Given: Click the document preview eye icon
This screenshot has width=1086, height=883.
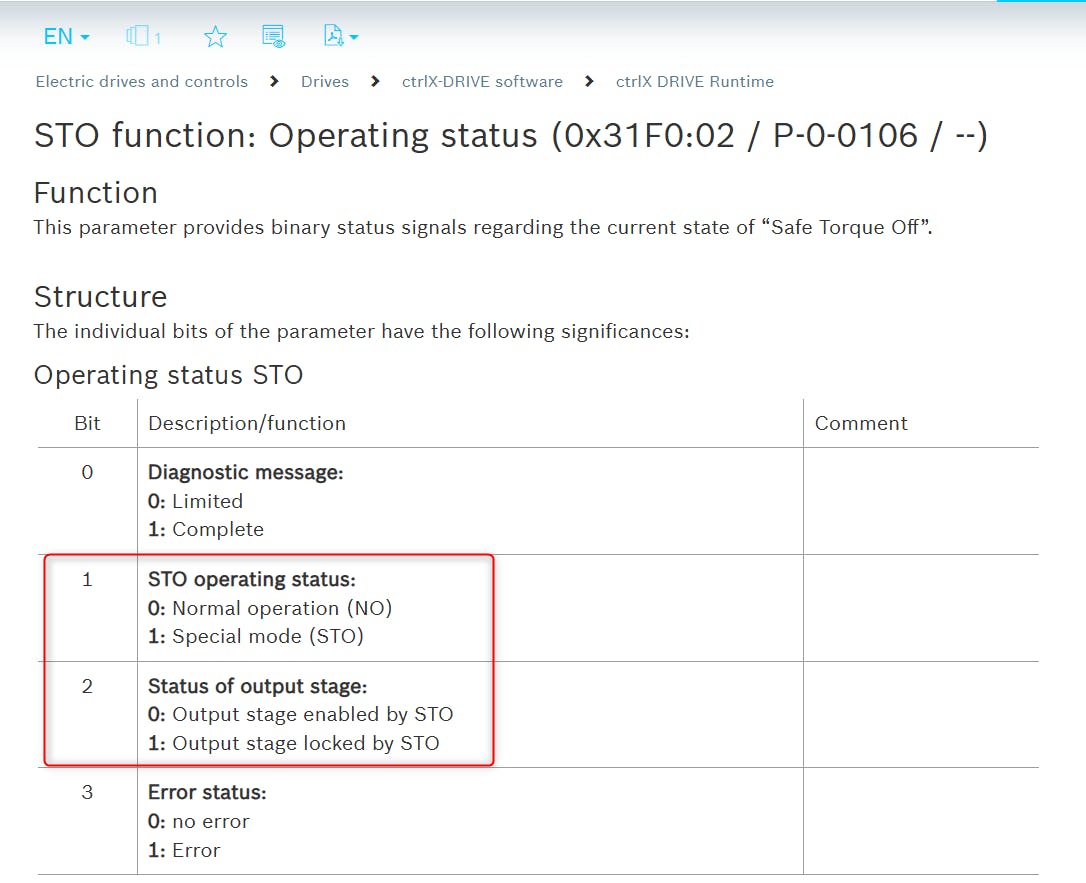Looking at the screenshot, I should click(273, 37).
